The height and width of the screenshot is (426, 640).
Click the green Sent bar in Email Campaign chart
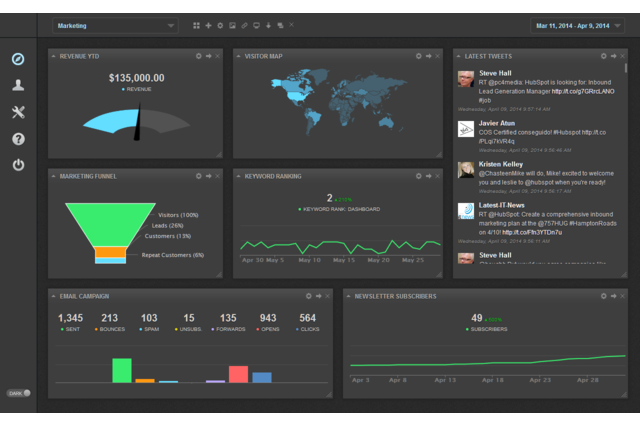[122, 370]
